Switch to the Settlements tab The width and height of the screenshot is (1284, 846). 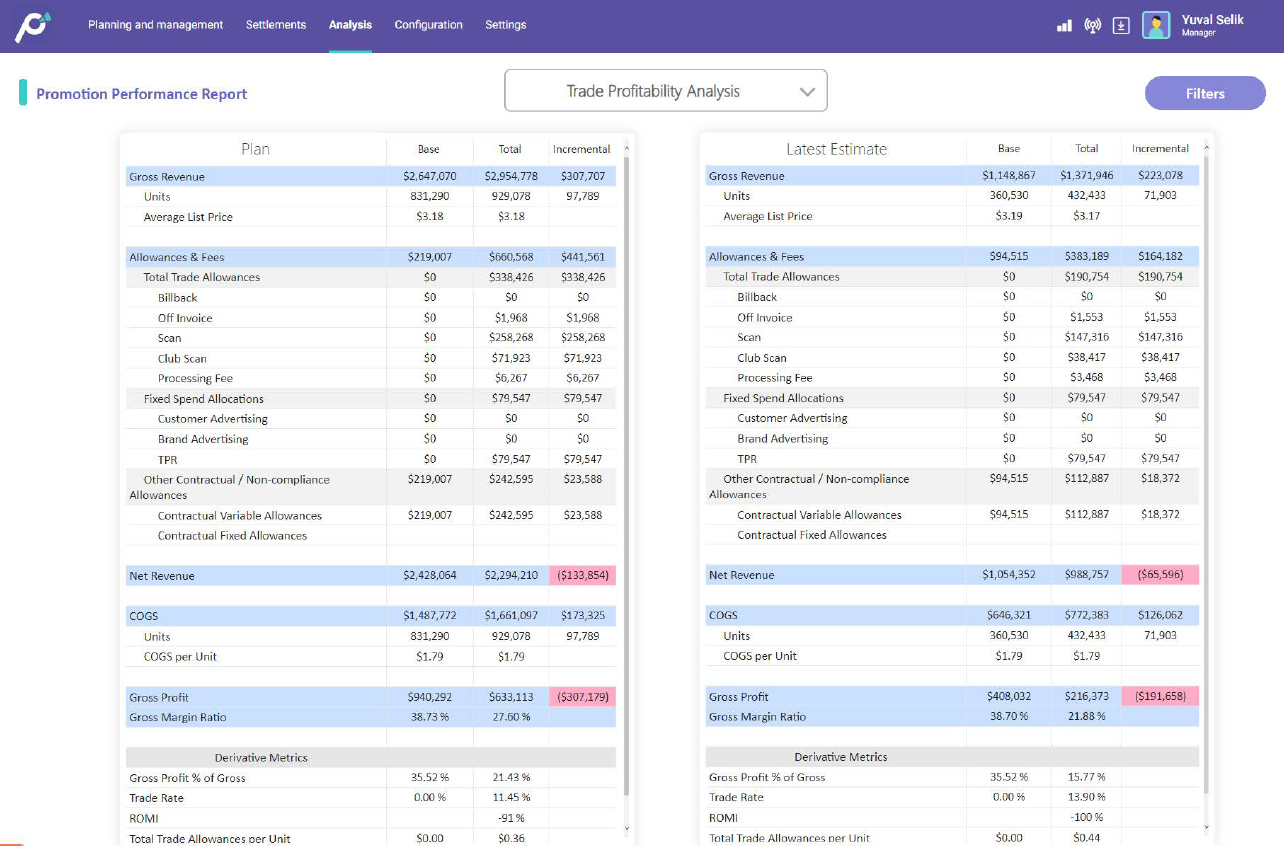tap(276, 25)
